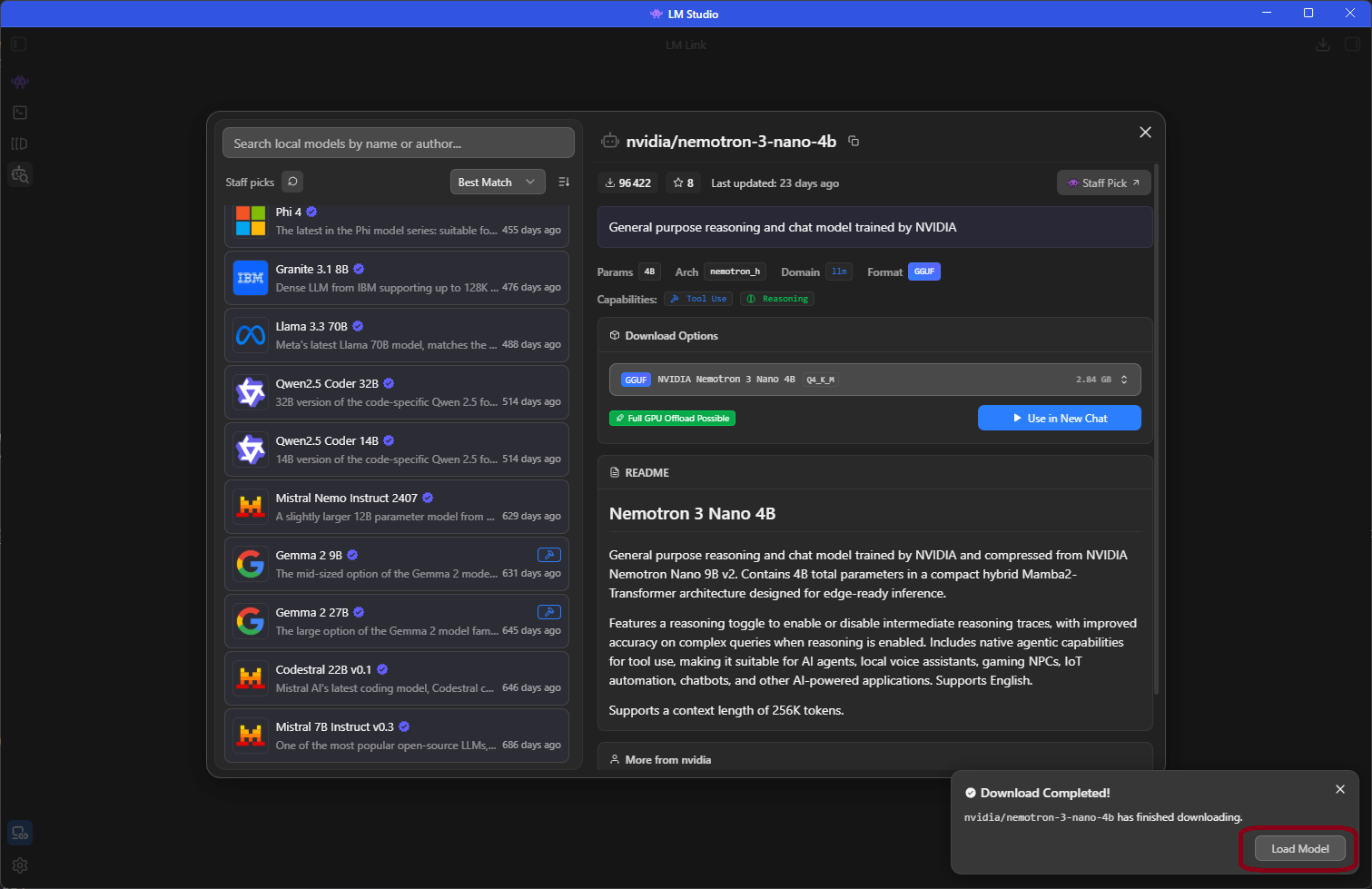Refresh the Staff picks list
Screen dimensions: 1372x889
pos(292,182)
